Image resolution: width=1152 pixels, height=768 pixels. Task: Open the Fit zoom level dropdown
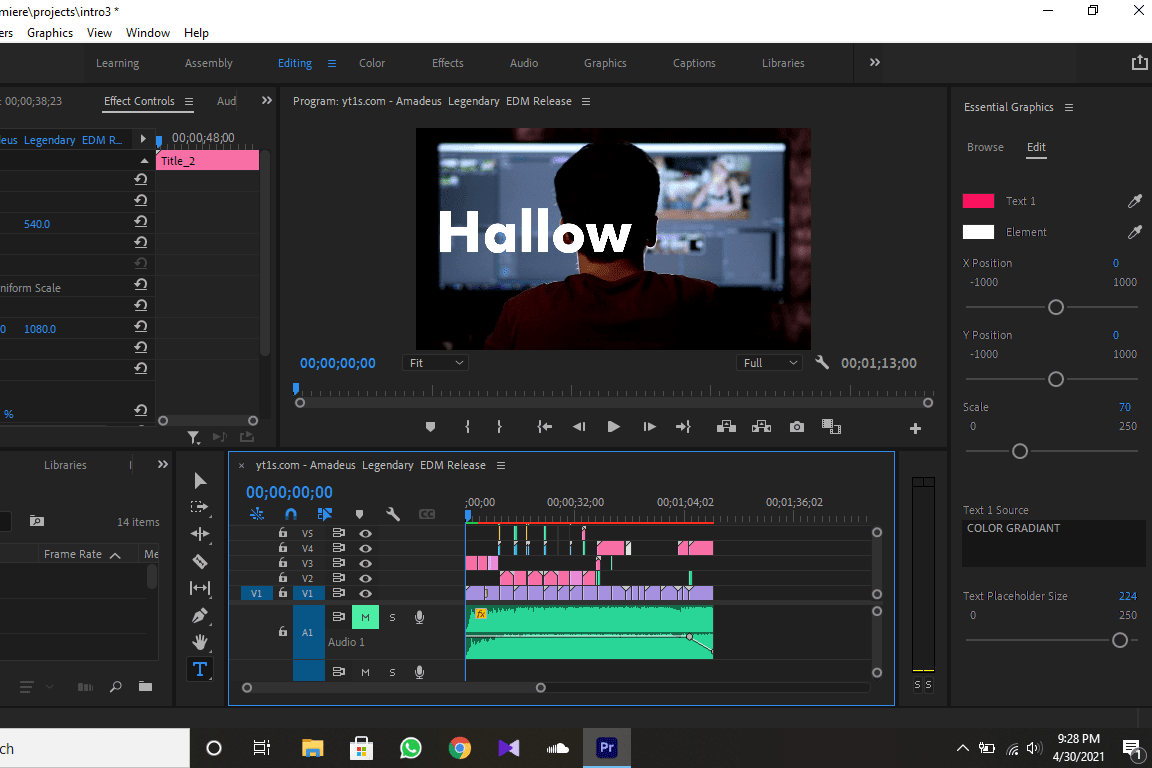436,363
